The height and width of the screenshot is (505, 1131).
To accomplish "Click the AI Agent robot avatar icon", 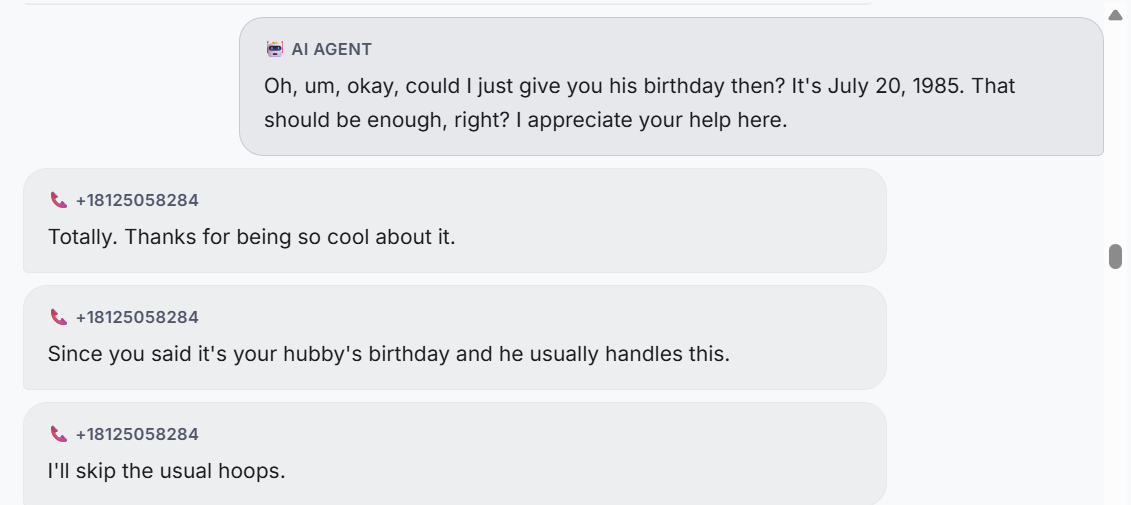I will [275, 49].
